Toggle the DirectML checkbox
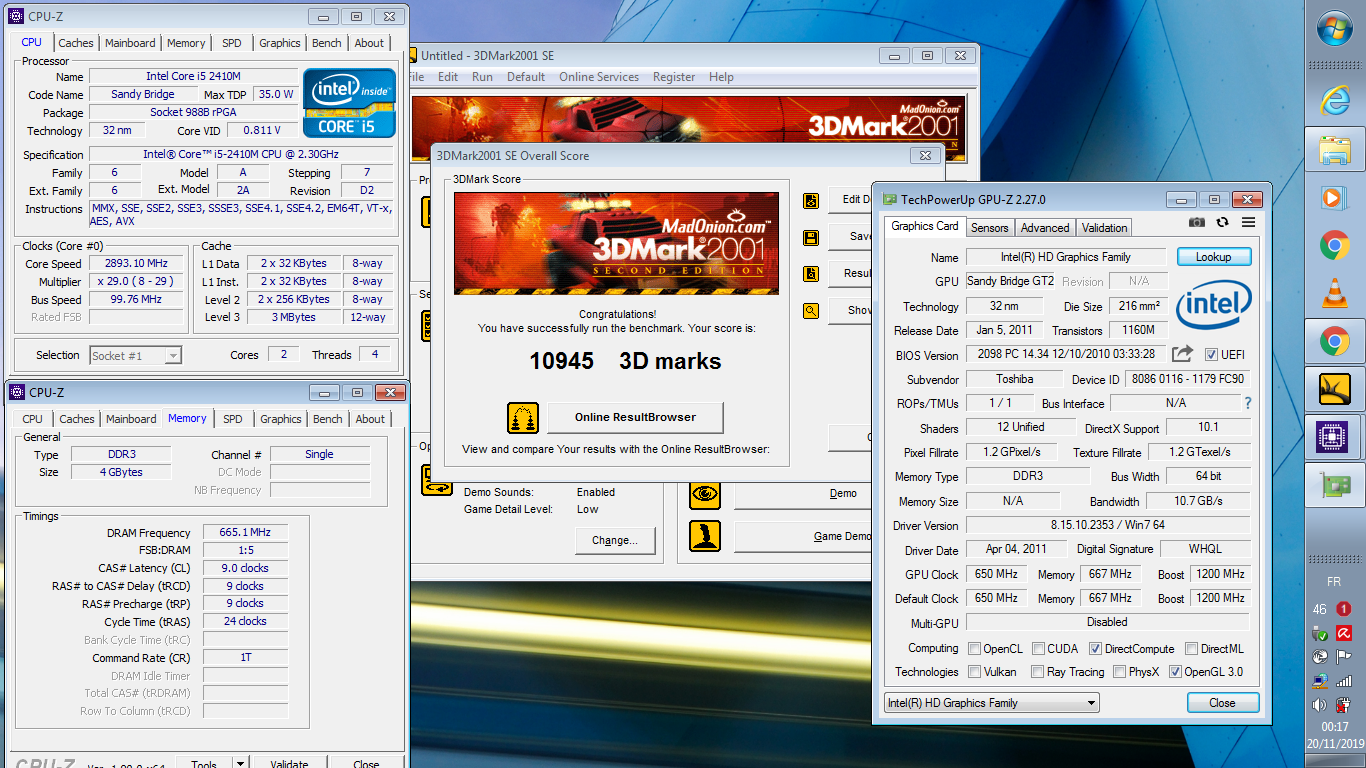 (x=1191, y=648)
